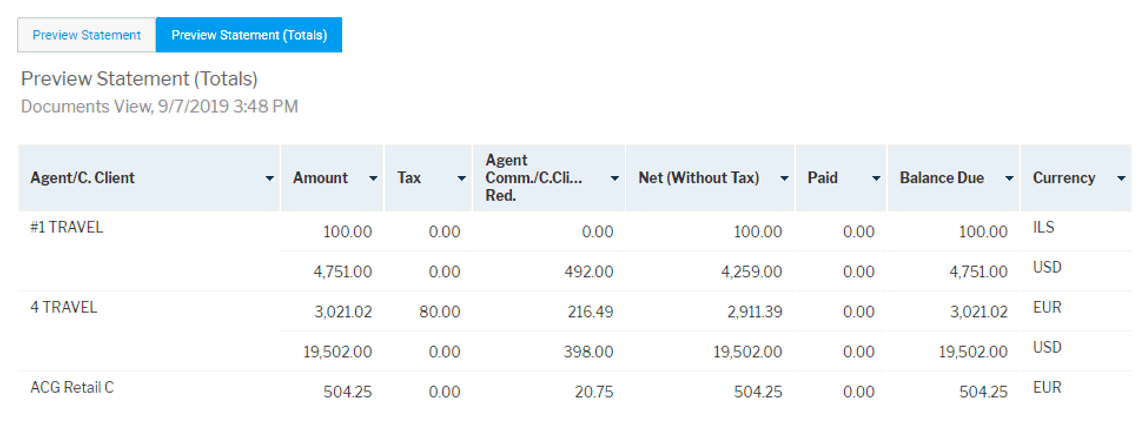Click the Balance Due column header text
This screenshot has height=435, width=1138.
pos(942,178)
